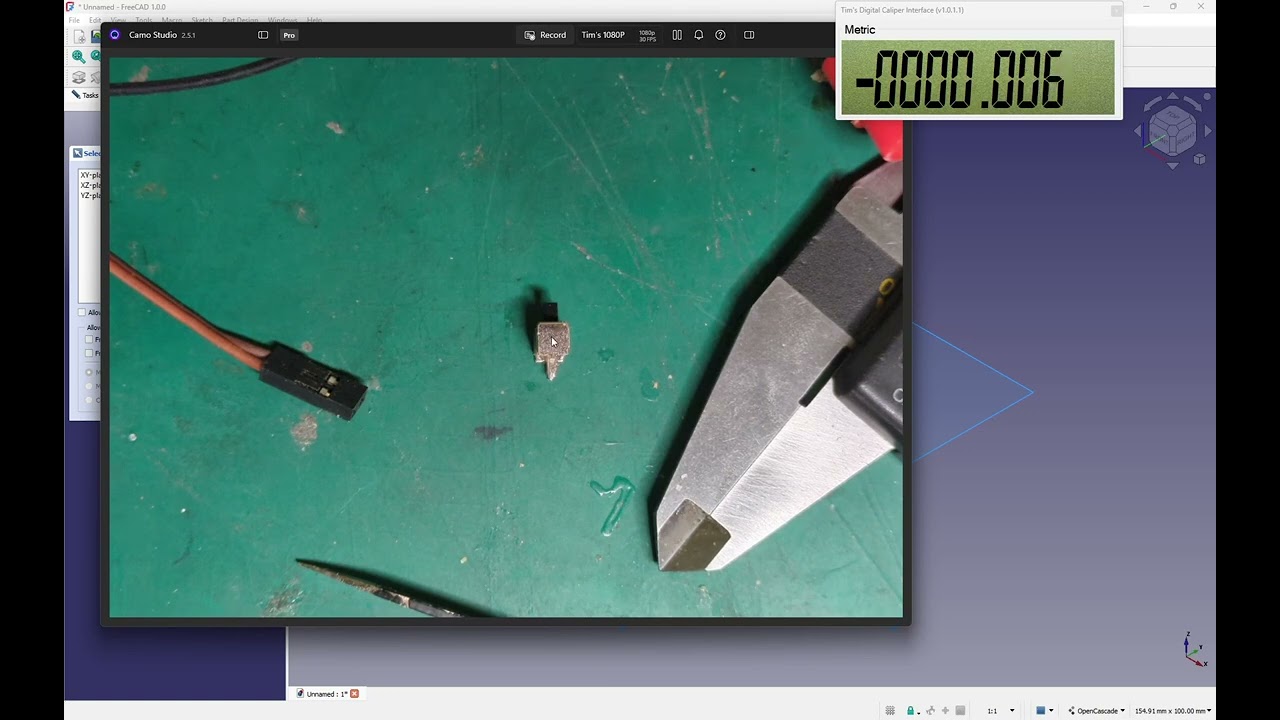The image size is (1280, 720).
Task: Toggle the second checkbox inside the Allow group
Action: click(x=89, y=353)
